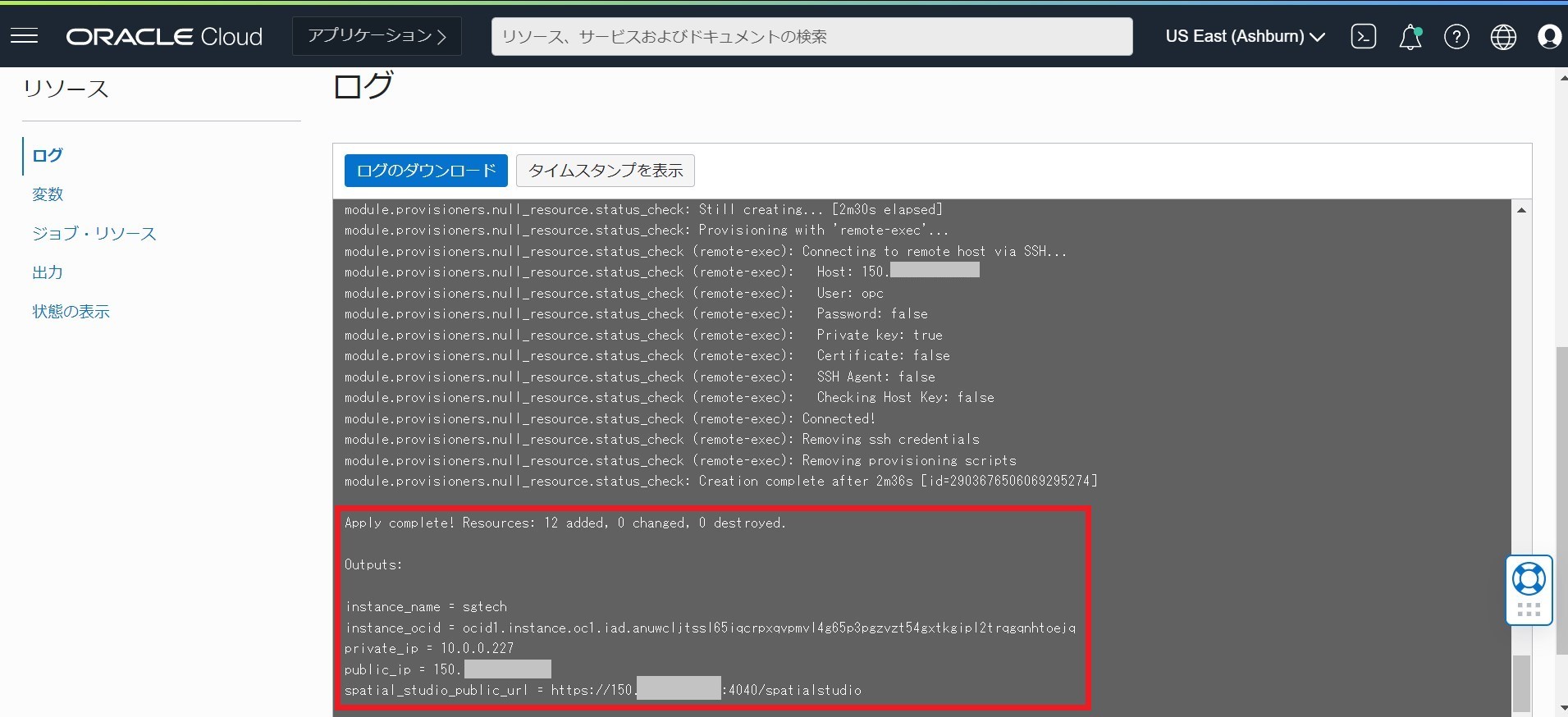
Task: Click the "Provisioning with 'remote-exec'" line
Action: tap(647, 230)
